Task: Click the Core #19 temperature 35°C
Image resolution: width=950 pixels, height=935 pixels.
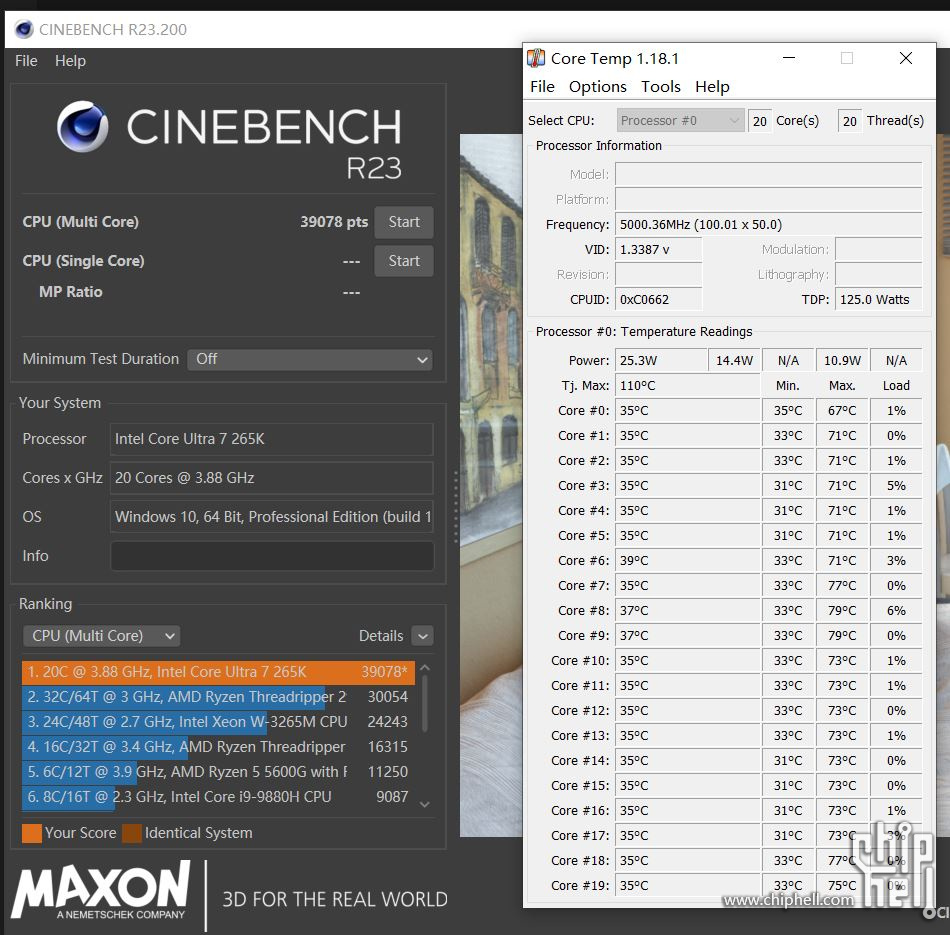Action: [x=687, y=885]
